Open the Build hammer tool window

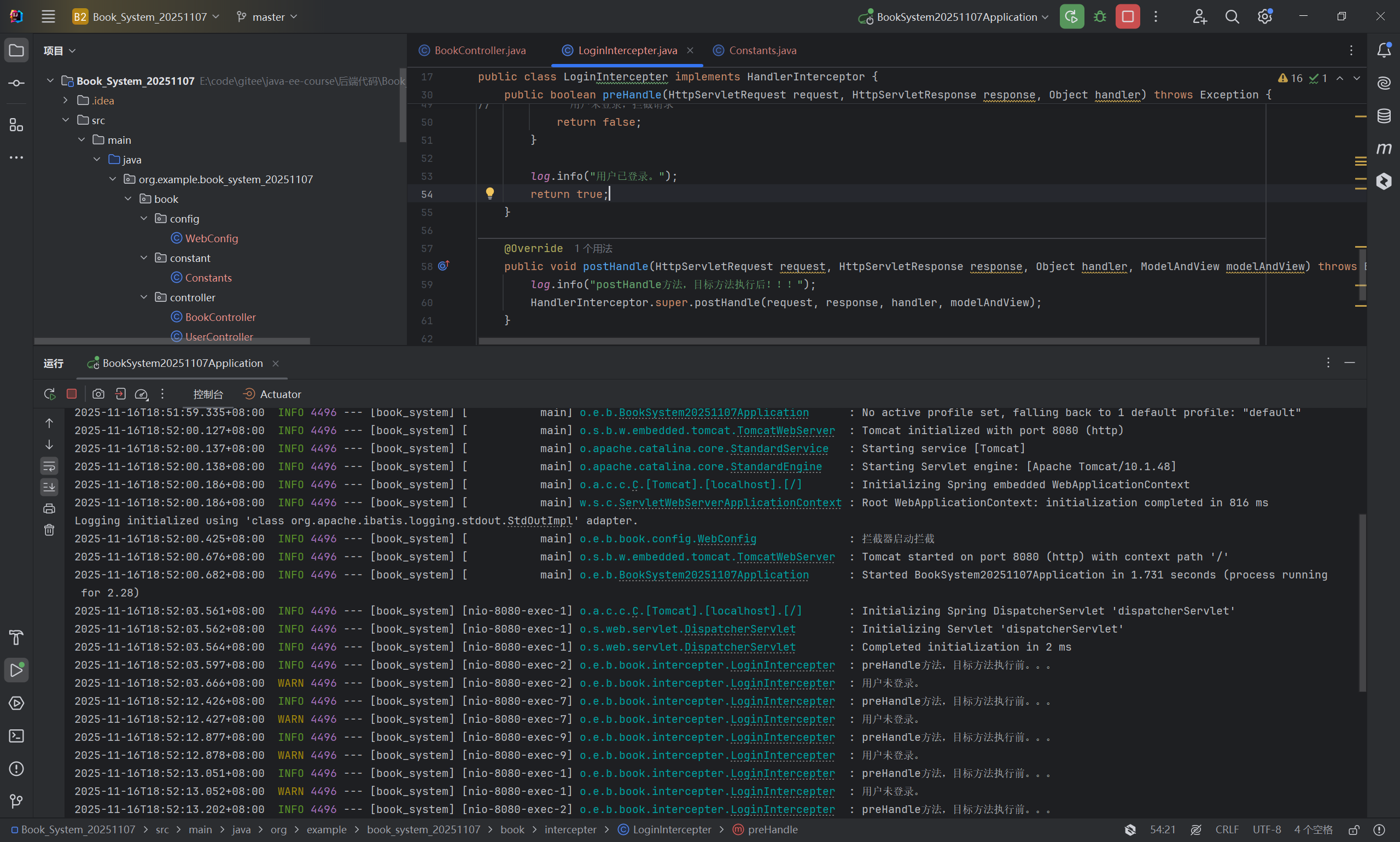point(16,638)
